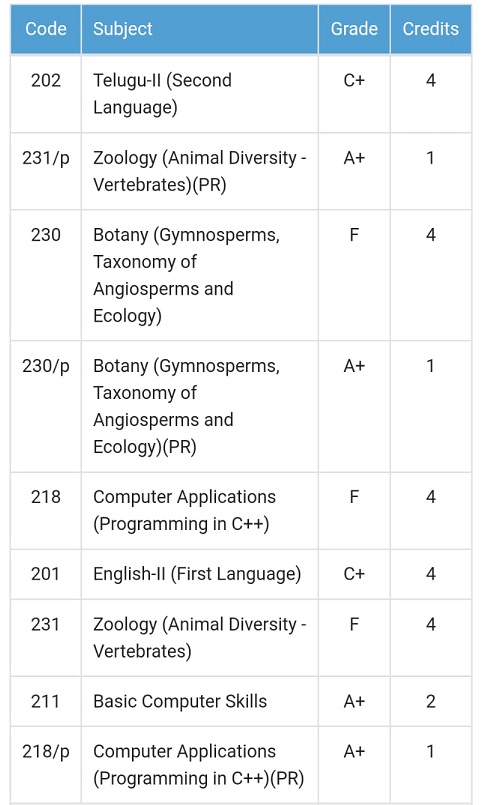Select code 218 cell
The height and width of the screenshot is (805, 483).
(x=46, y=511)
